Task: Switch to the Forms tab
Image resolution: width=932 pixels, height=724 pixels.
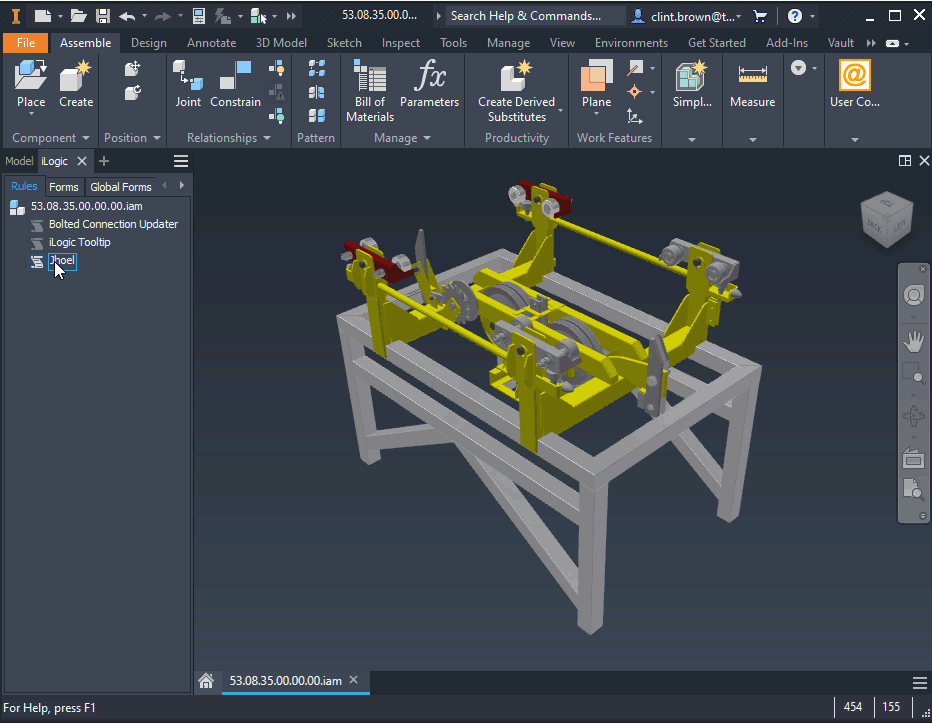Action: tap(63, 186)
